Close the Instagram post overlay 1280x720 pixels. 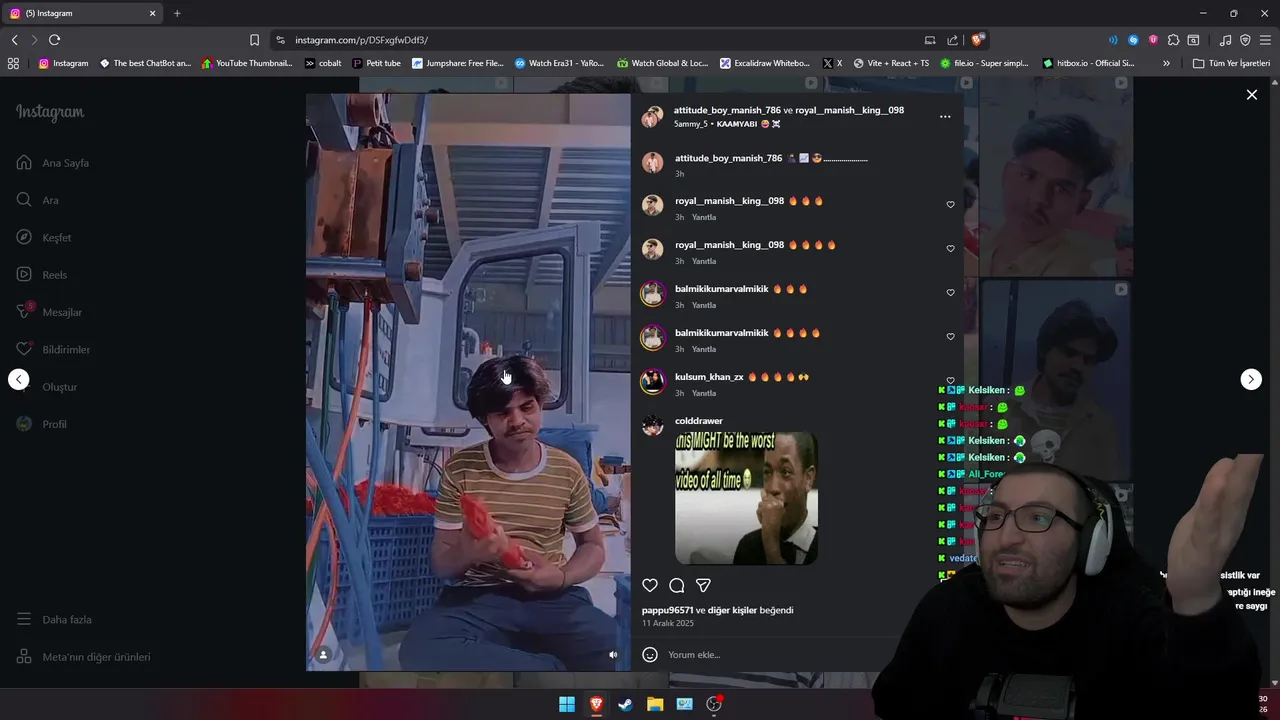tap(1252, 94)
